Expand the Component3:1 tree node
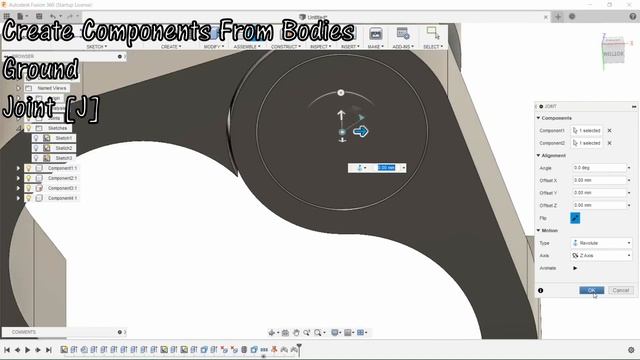Viewport: 640px width, 360px height. tap(18, 188)
